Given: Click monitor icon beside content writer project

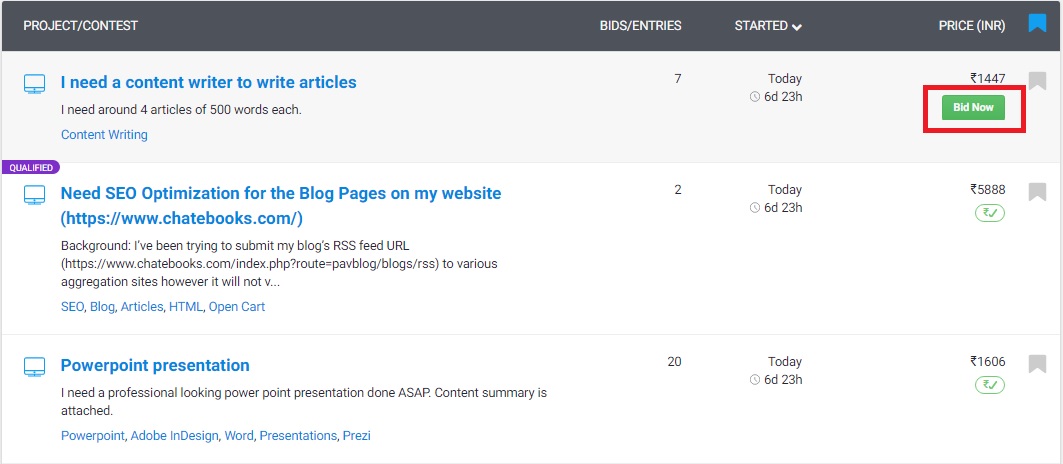Looking at the screenshot, I should (35, 84).
